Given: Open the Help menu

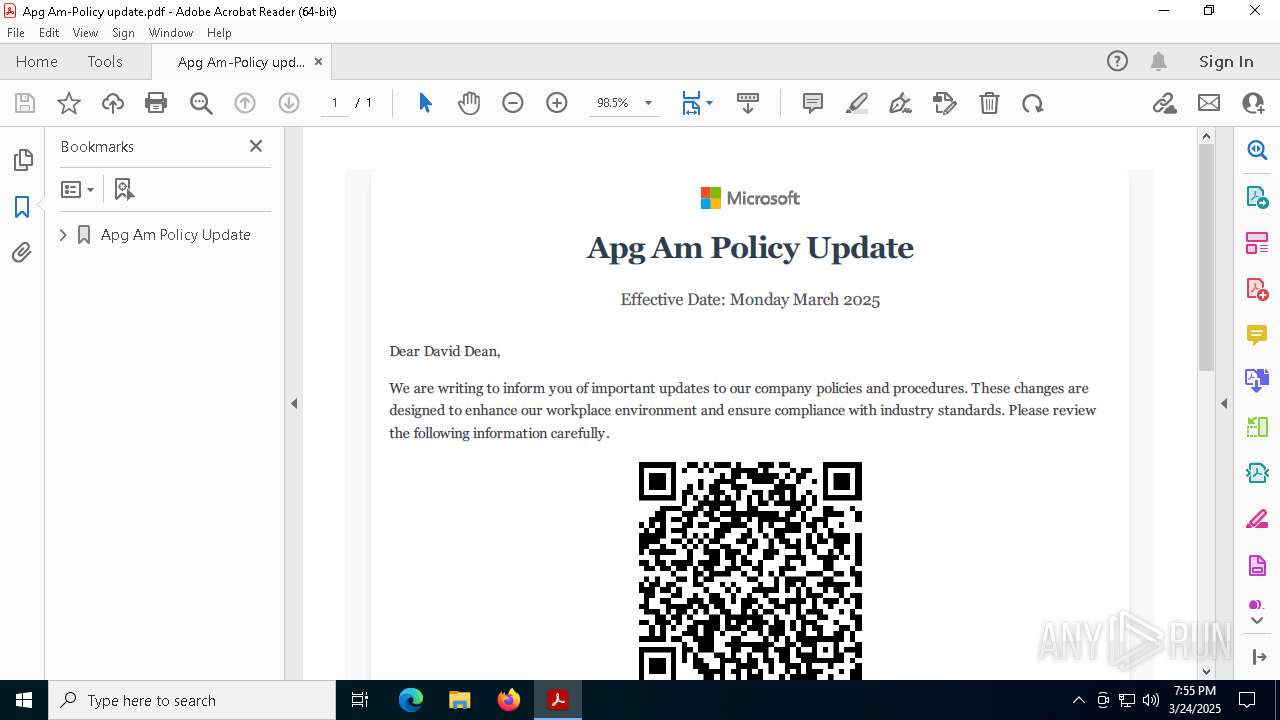Looking at the screenshot, I should click(219, 33).
